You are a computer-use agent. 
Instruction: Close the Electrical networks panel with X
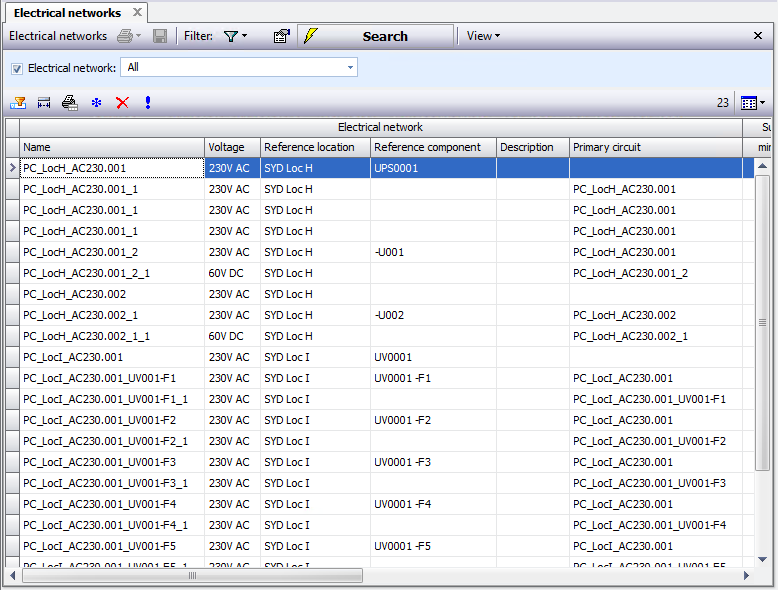[758, 36]
